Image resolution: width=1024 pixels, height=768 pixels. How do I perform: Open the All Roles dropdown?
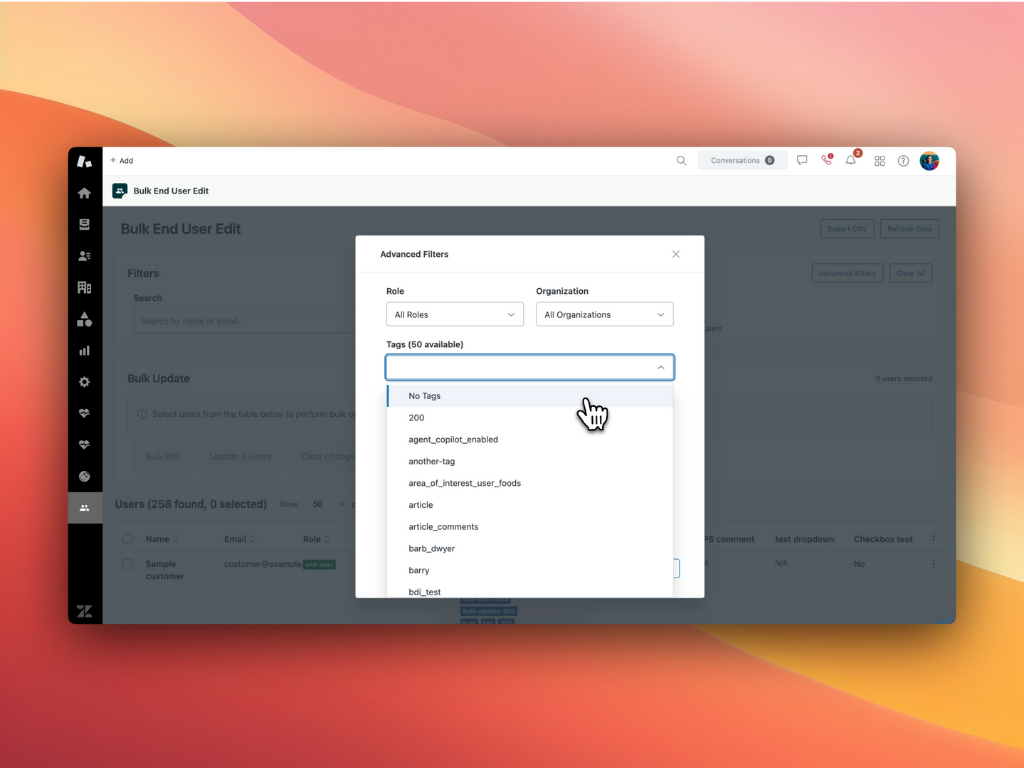pos(454,313)
